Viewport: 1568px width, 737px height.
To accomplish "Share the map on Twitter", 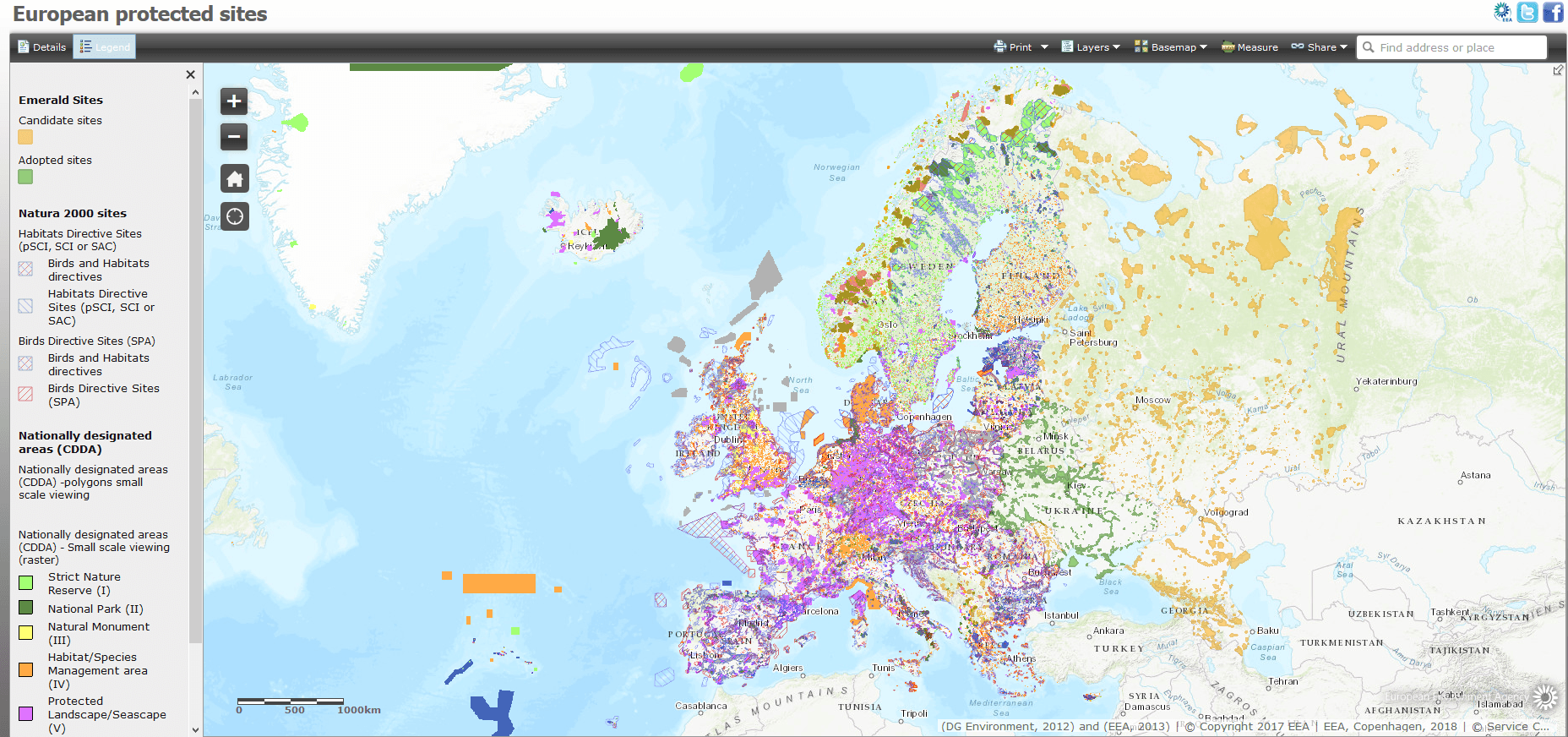I will [1527, 12].
